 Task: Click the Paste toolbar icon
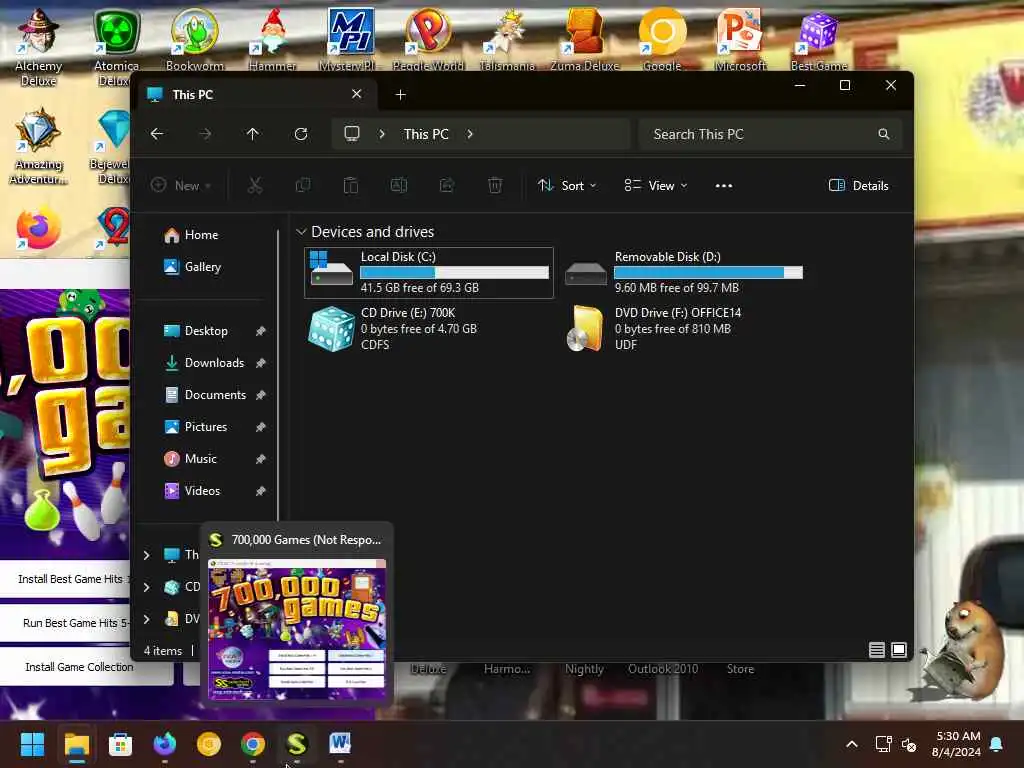pos(351,185)
